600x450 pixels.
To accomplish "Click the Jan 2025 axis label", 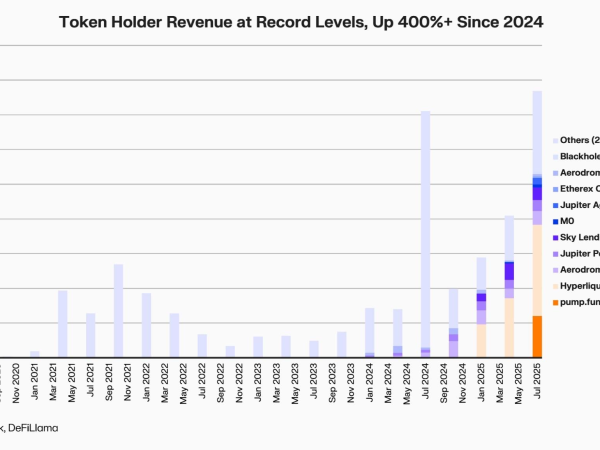I will [x=481, y=382].
